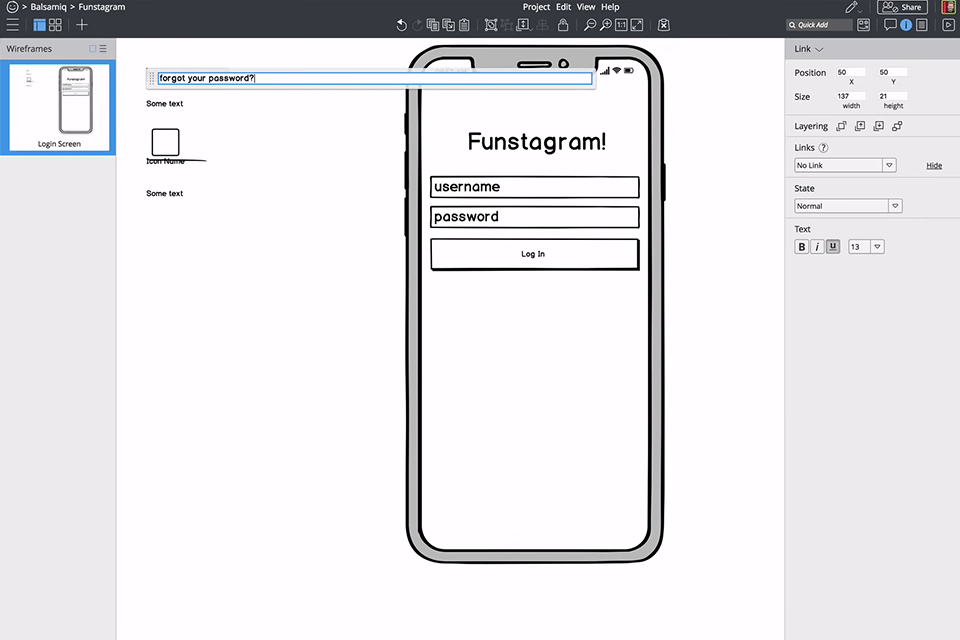Open the font size 13 dropdown
Image resolution: width=960 pixels, height=640 pixels.
pos(866,247)
